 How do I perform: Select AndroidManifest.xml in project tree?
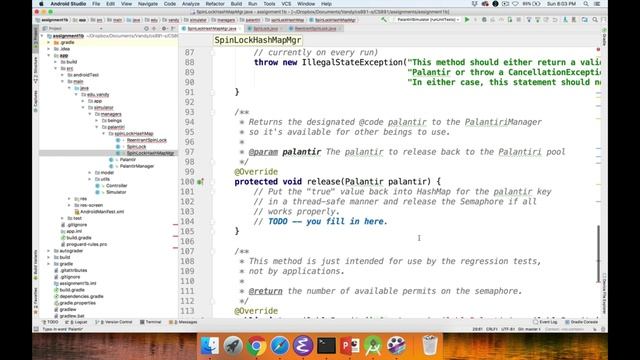tap(102, 212)
